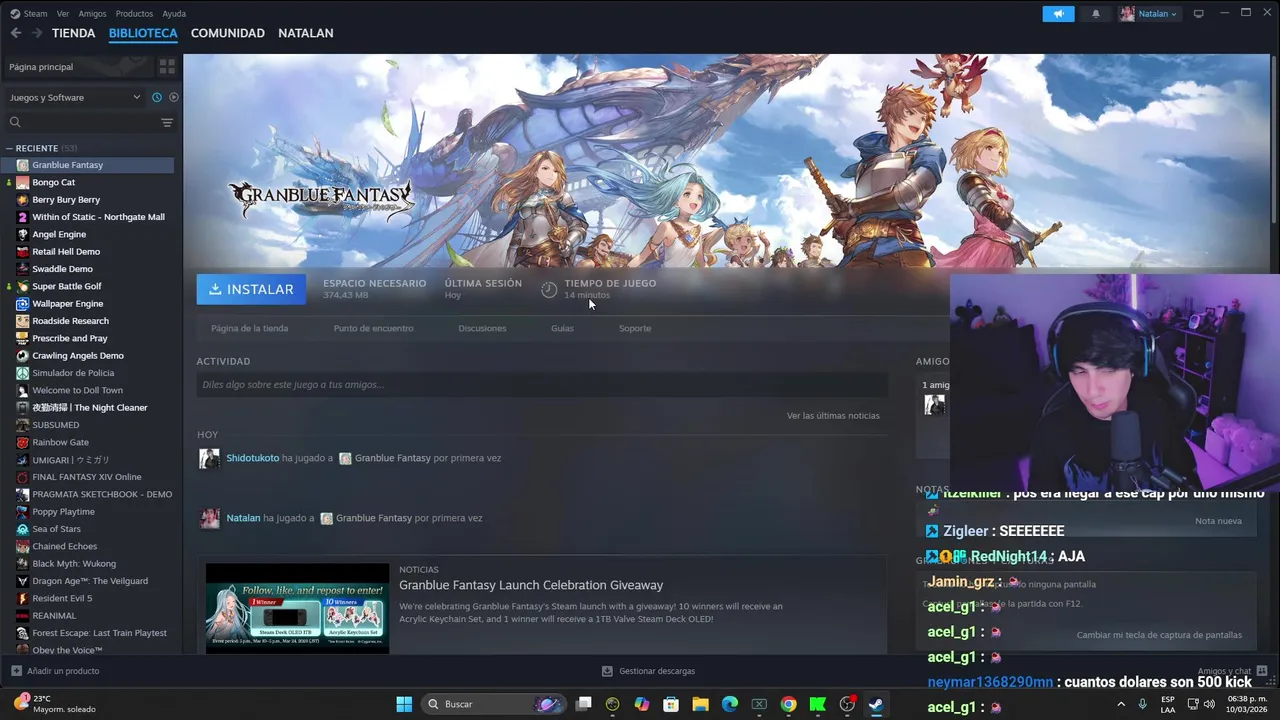Open the Ver menu
This screenshot has width=1280, height=720.
63,14
